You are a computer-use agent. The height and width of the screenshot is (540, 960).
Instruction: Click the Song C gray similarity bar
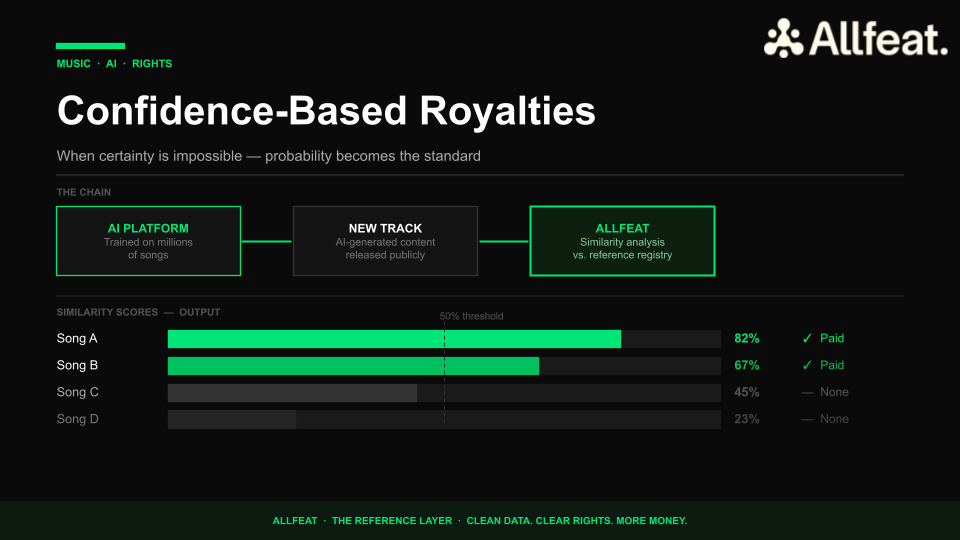pyautogui.click(x=292, y=393)
